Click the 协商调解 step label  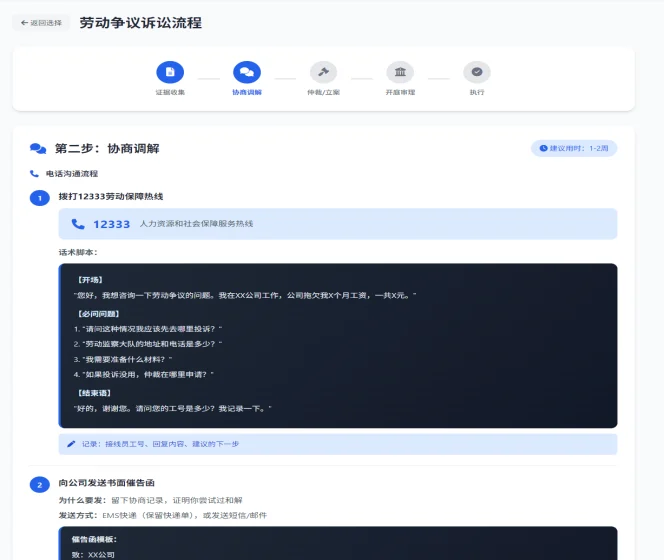point(247,92)
